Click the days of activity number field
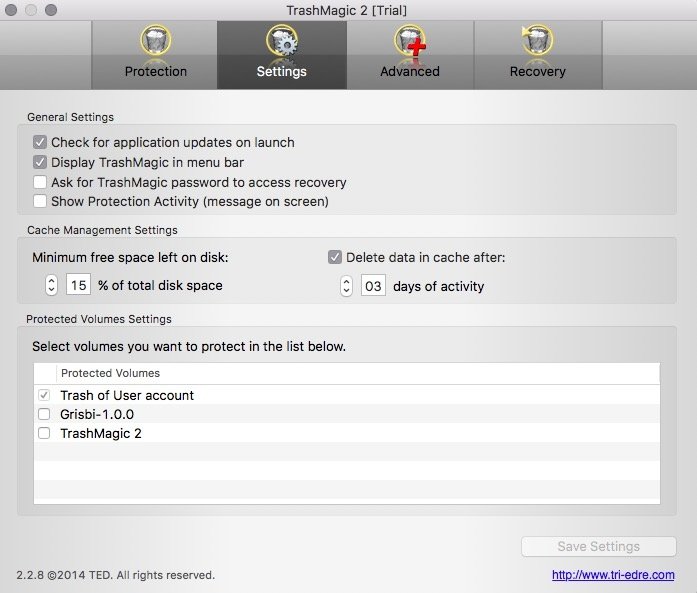The width and height of the screenshot is (697, 593). [373, 285]
